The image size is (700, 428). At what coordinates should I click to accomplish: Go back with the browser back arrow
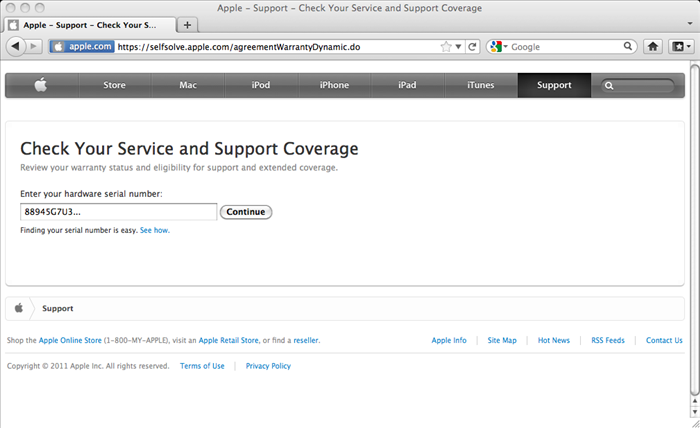pos(16,46)
